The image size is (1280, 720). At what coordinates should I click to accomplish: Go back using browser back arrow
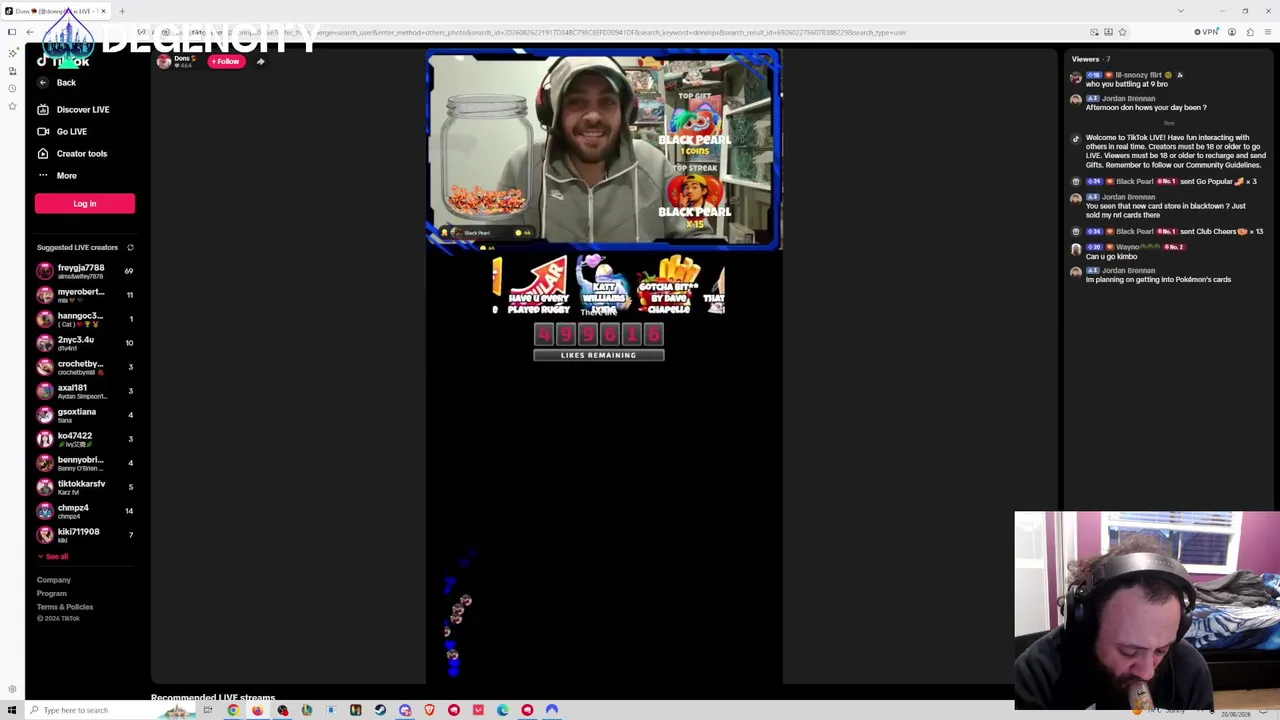(x=30, y=33)
